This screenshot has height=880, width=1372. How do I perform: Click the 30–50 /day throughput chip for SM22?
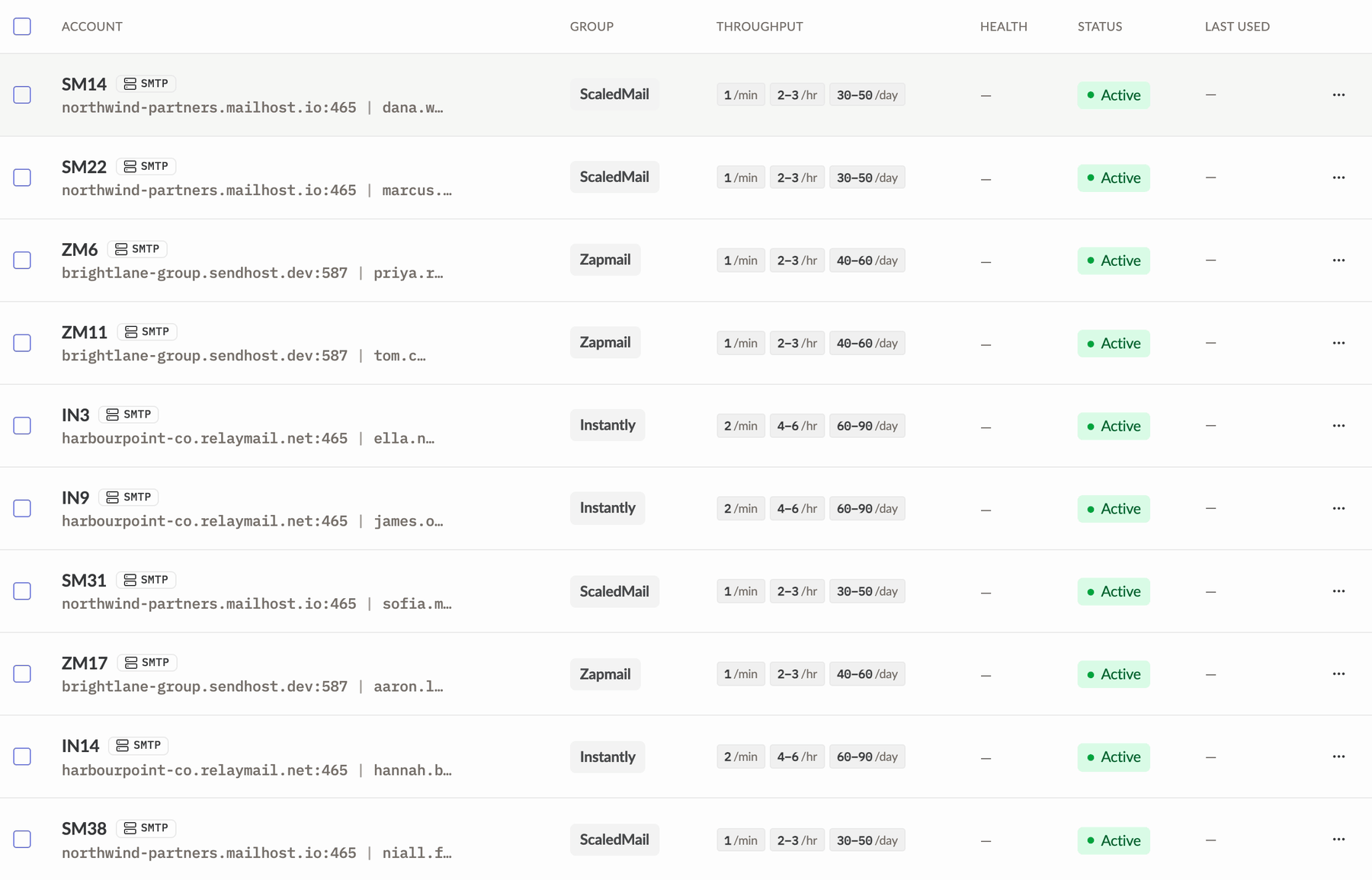click(867, 178)
